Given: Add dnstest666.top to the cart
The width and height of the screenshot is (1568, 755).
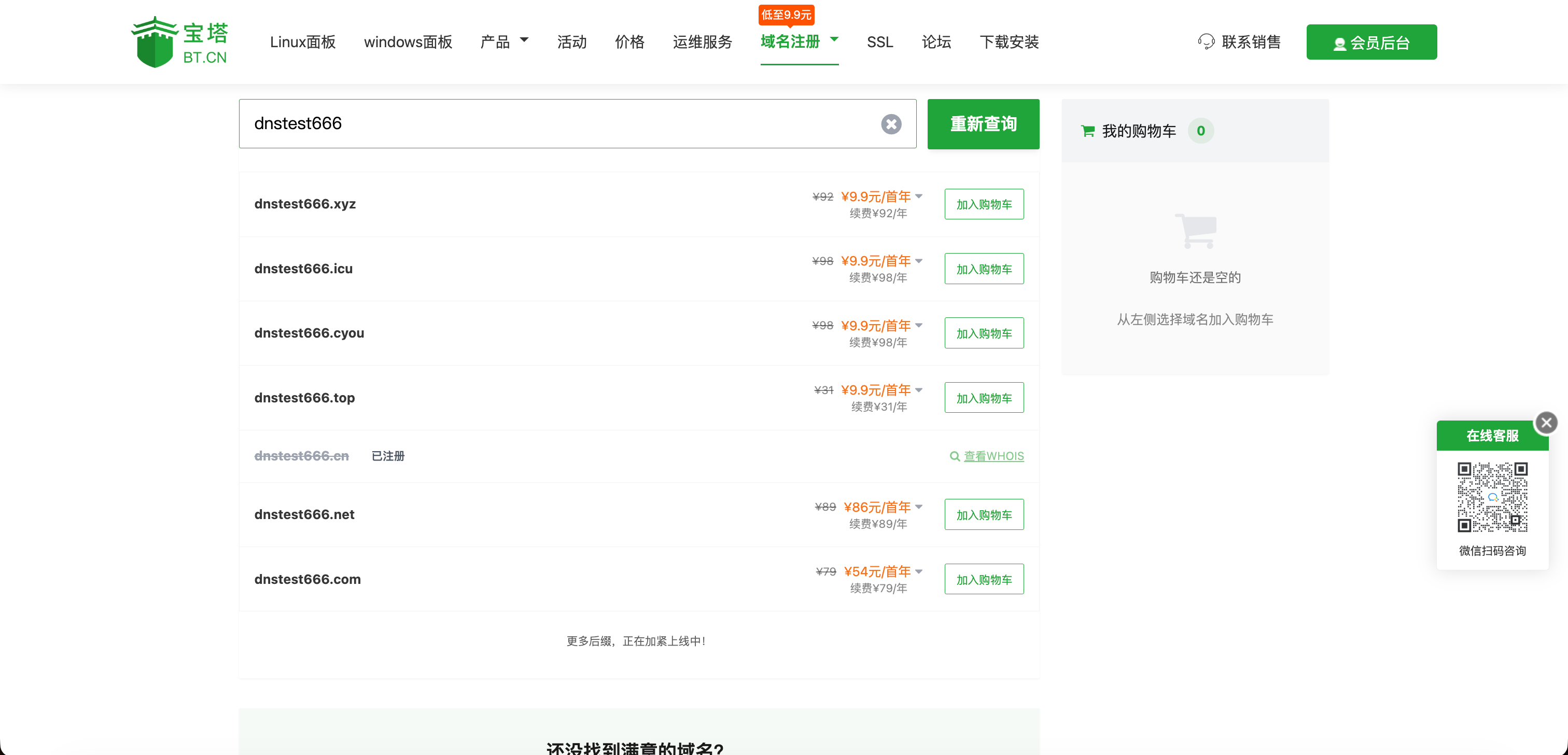Looking at the screenshot, I should click(x=984, y=398).
